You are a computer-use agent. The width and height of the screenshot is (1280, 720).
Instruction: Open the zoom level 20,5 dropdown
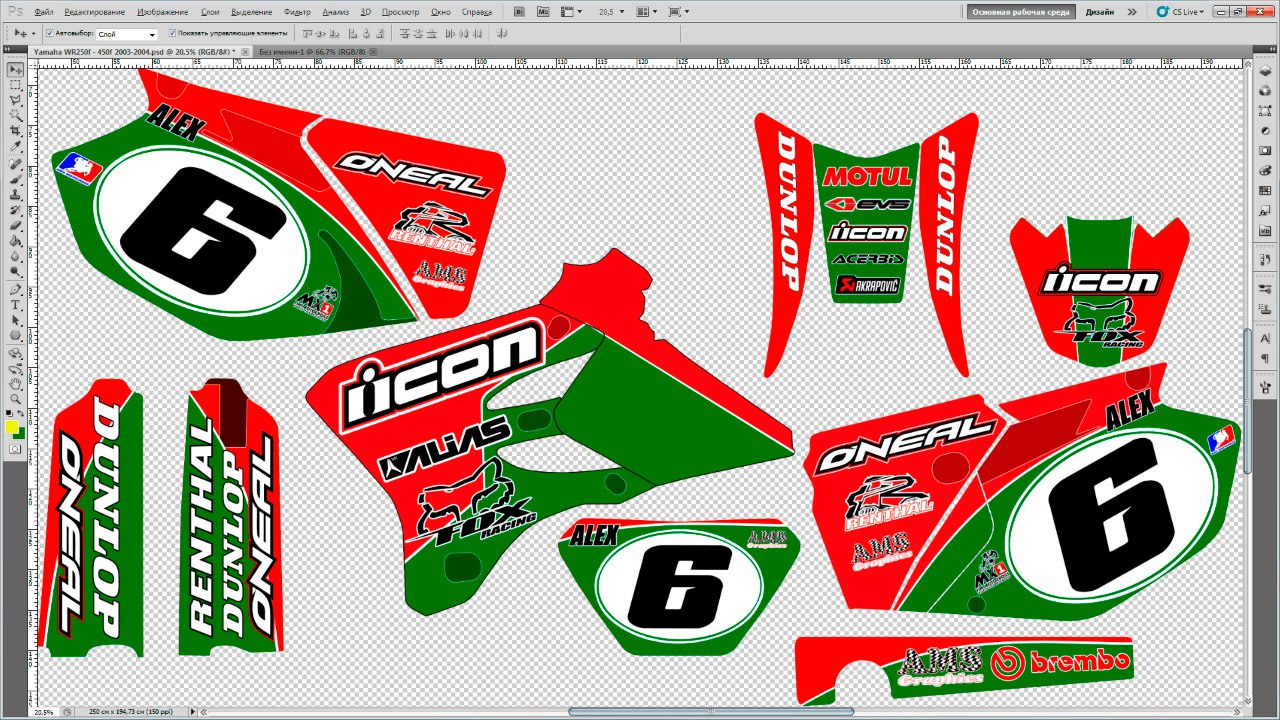tap(611, 12)
